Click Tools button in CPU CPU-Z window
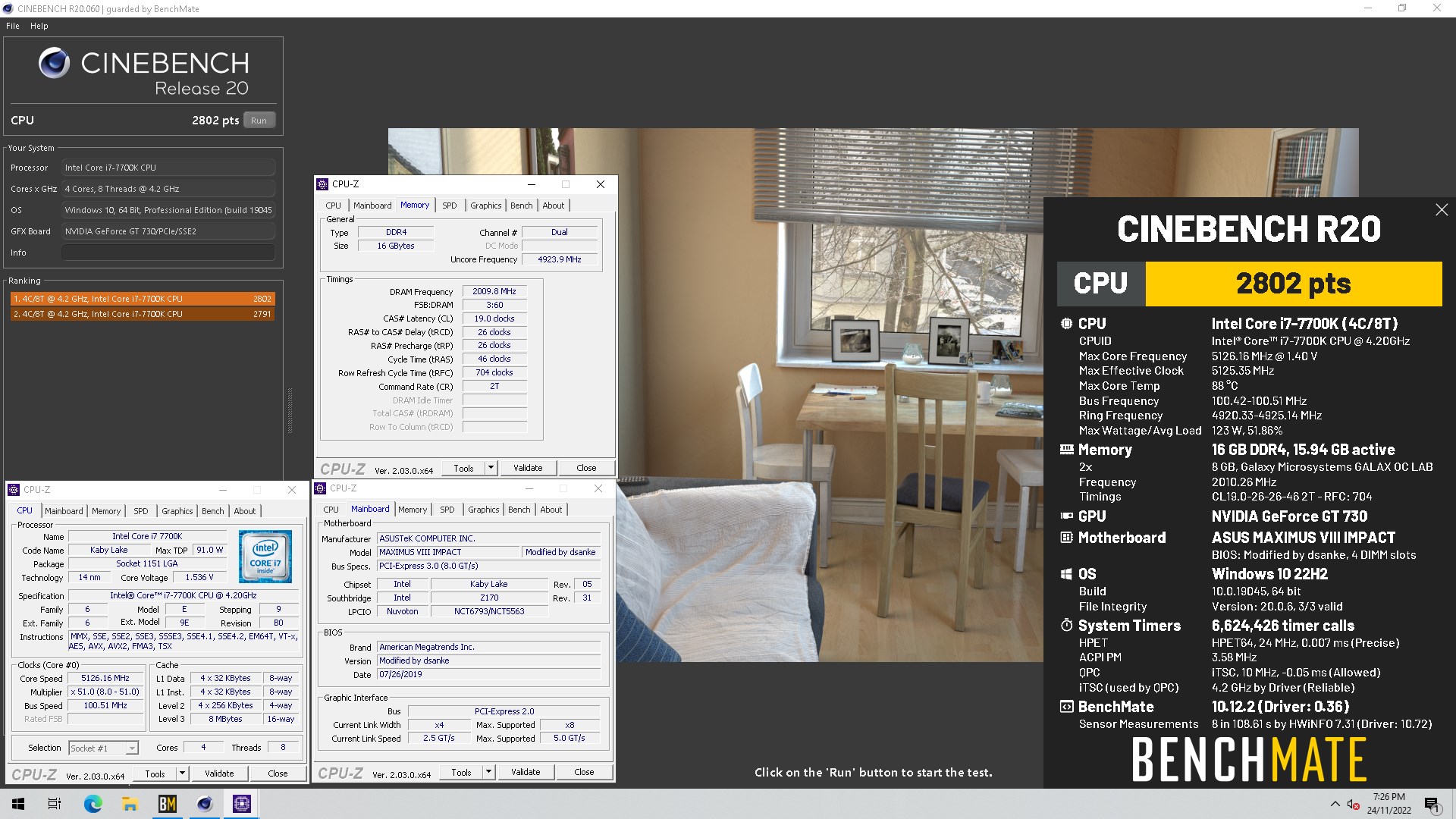The image size is (1456, 819). 155,773
